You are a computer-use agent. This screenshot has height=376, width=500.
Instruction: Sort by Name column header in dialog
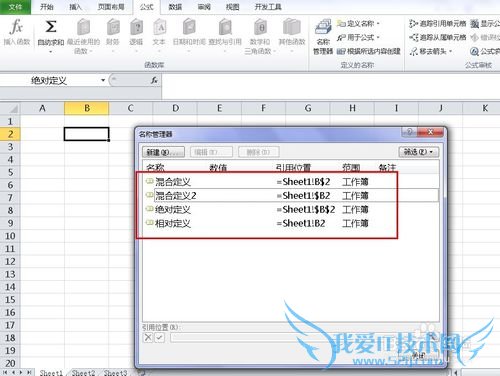156,167
